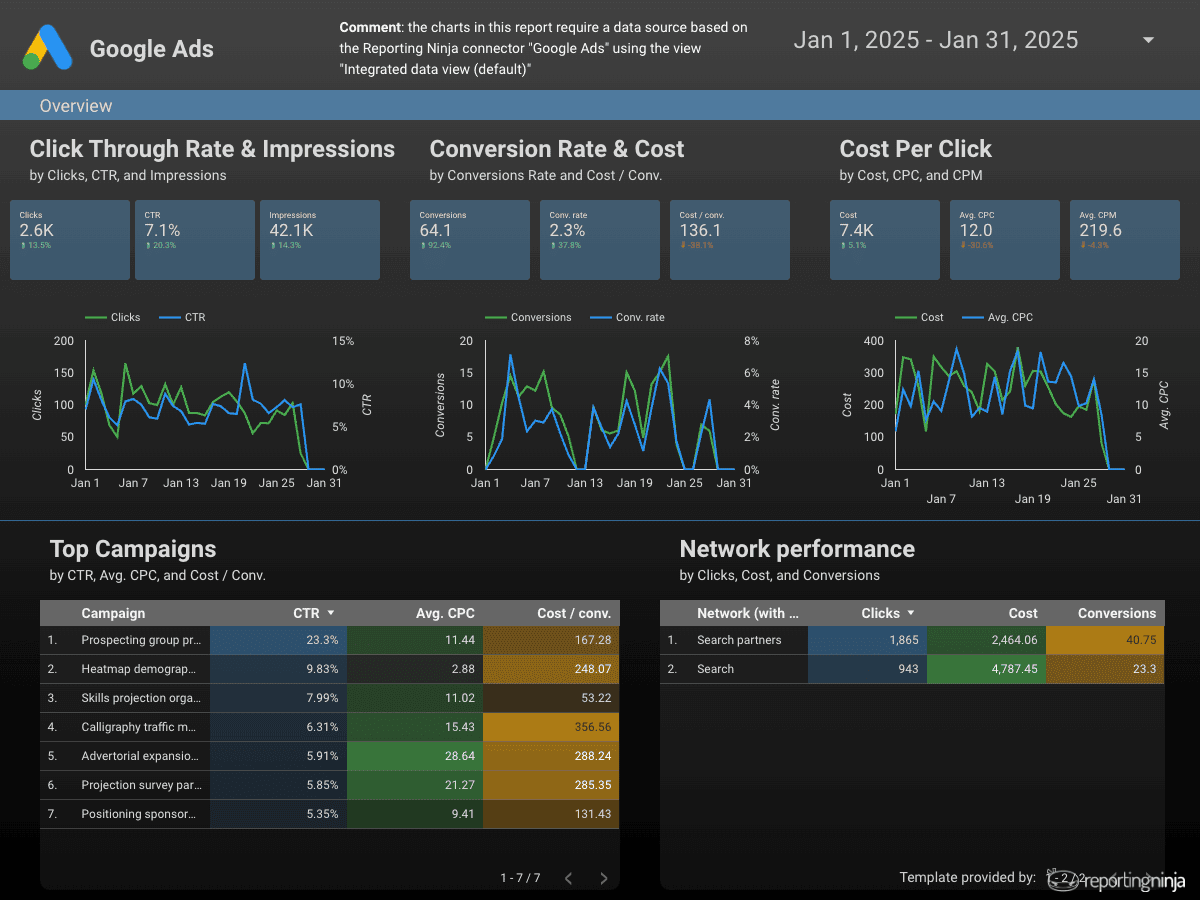Go to next page of Top Campaigns table
The width and height of the screenshot is (1200, 900).
pos(604,878)
